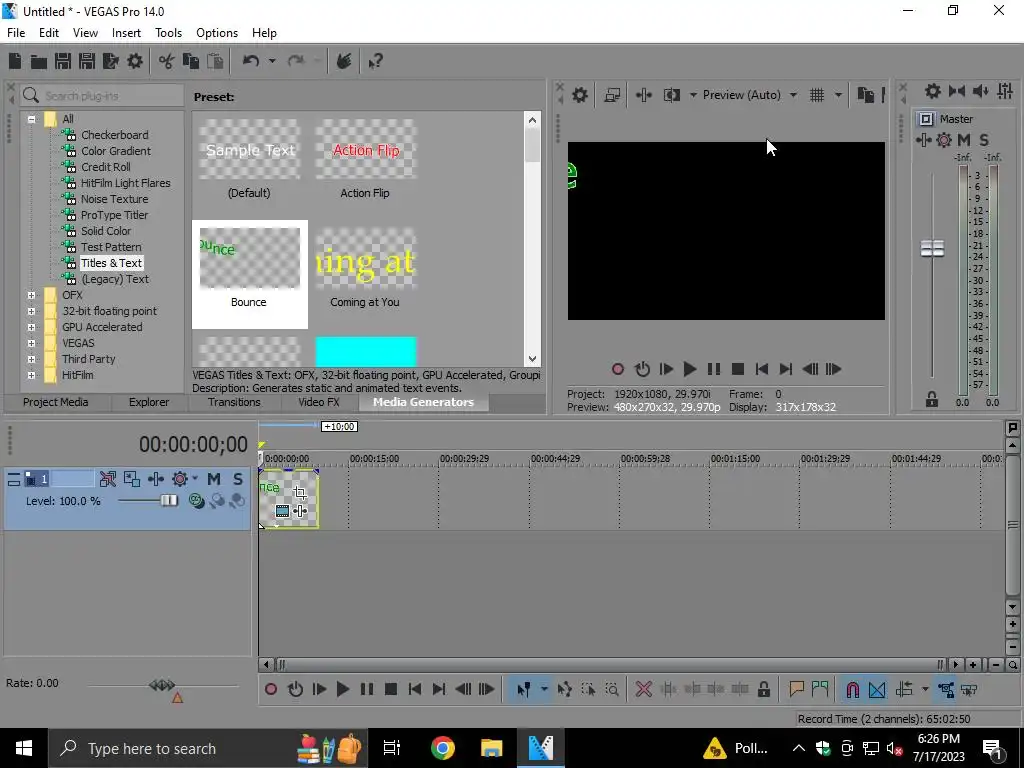Image resolution: width=1024 pixels, height=768 pixels.
Task: Open the Tools menu
Action: point(168,33)
